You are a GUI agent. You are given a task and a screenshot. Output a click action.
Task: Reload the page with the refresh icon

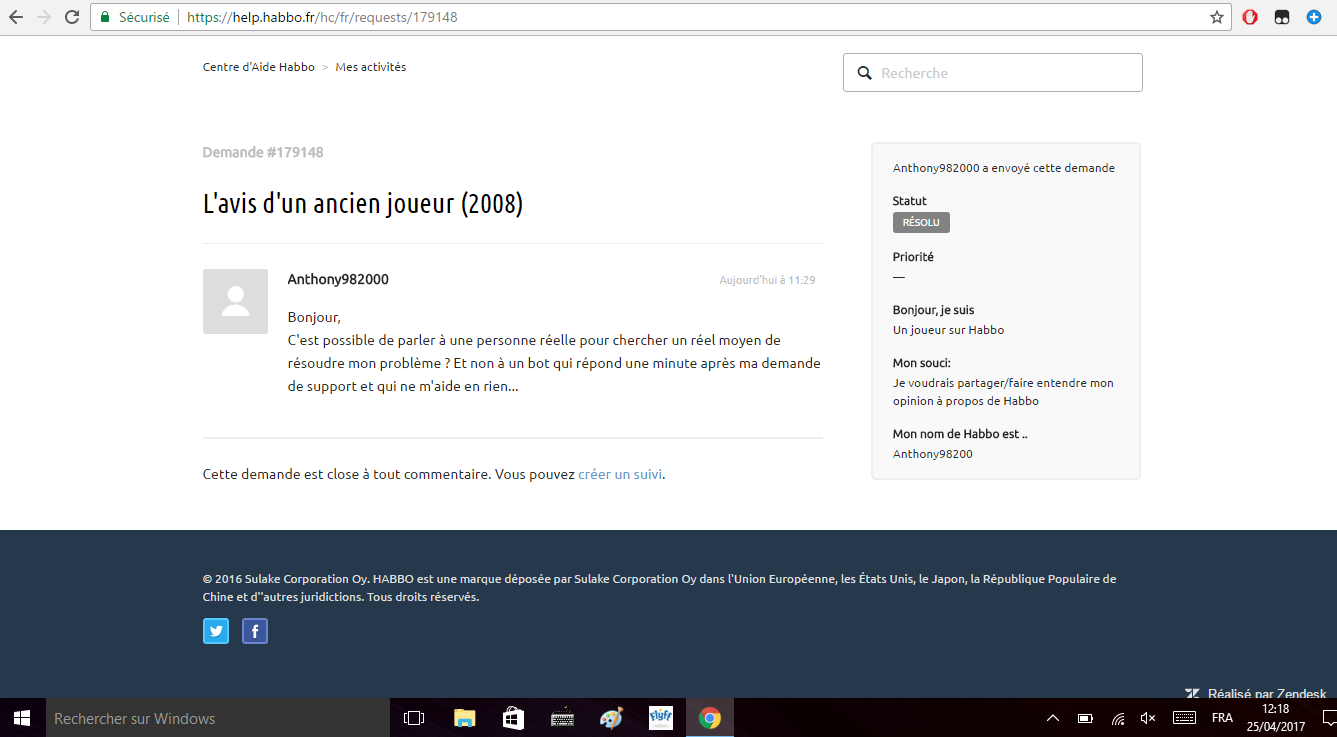point(72,17)
